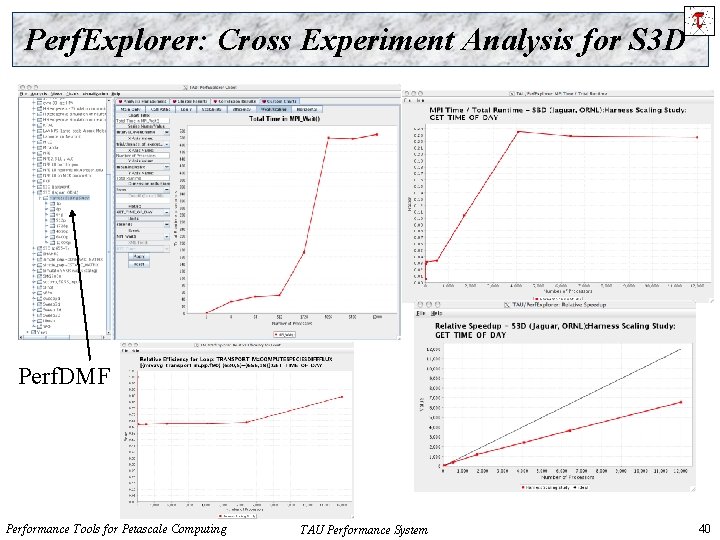Click the Reset button

[x=139, y=264]
